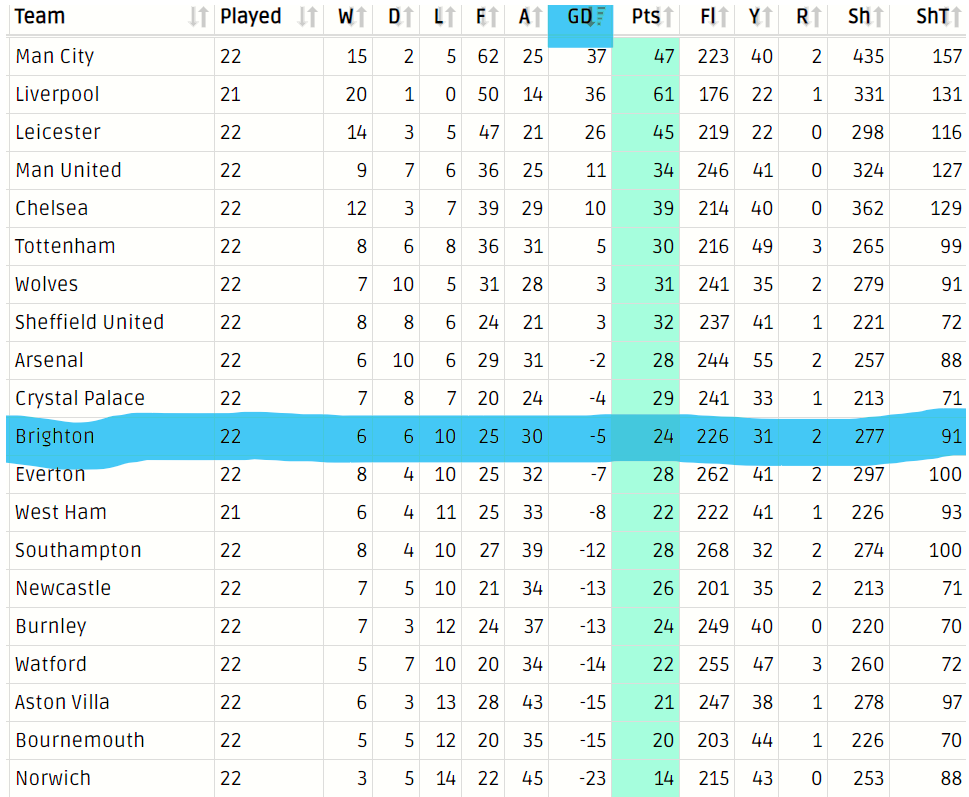Toggle the GD column sort order
This screenshot has height=797, width=969.
(x=597, y=17)
